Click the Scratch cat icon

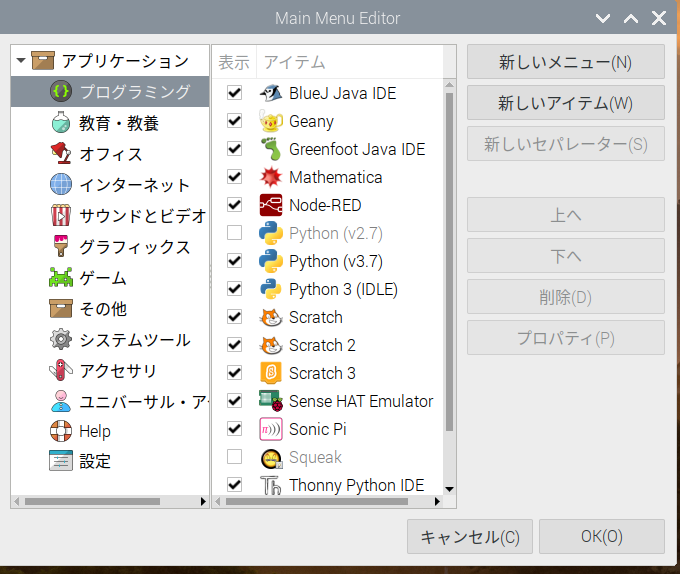pyautogui.click(x=271, y=317)
